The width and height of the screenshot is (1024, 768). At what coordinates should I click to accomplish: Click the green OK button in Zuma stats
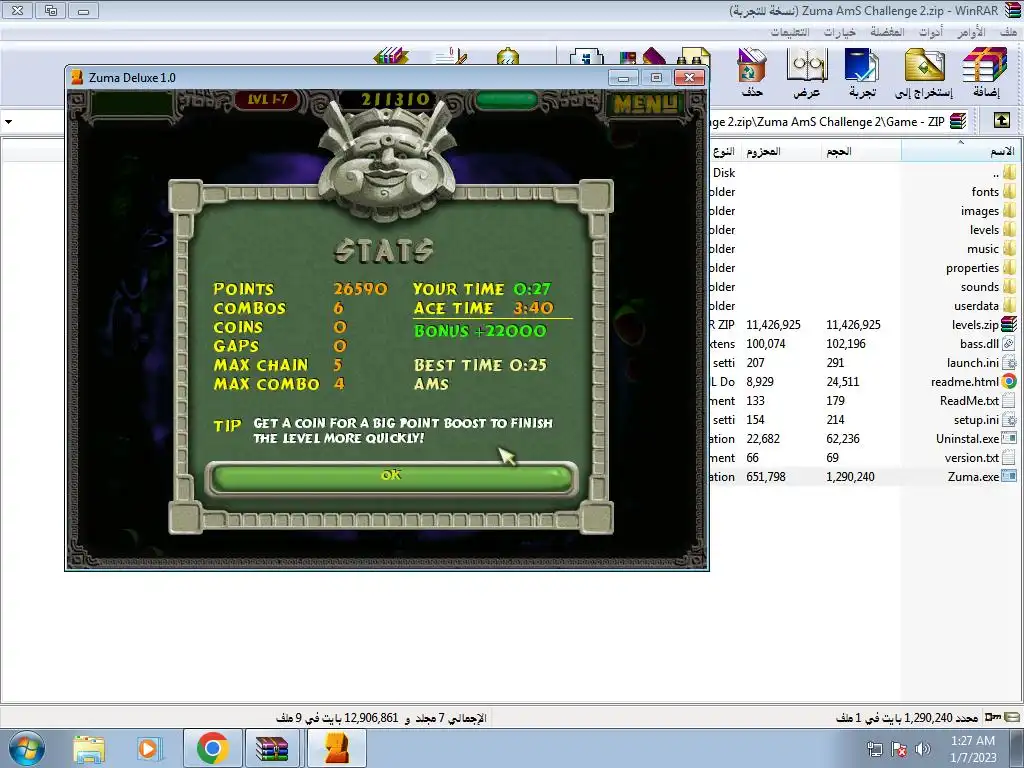pyautogui.click(x=391, y=477)
